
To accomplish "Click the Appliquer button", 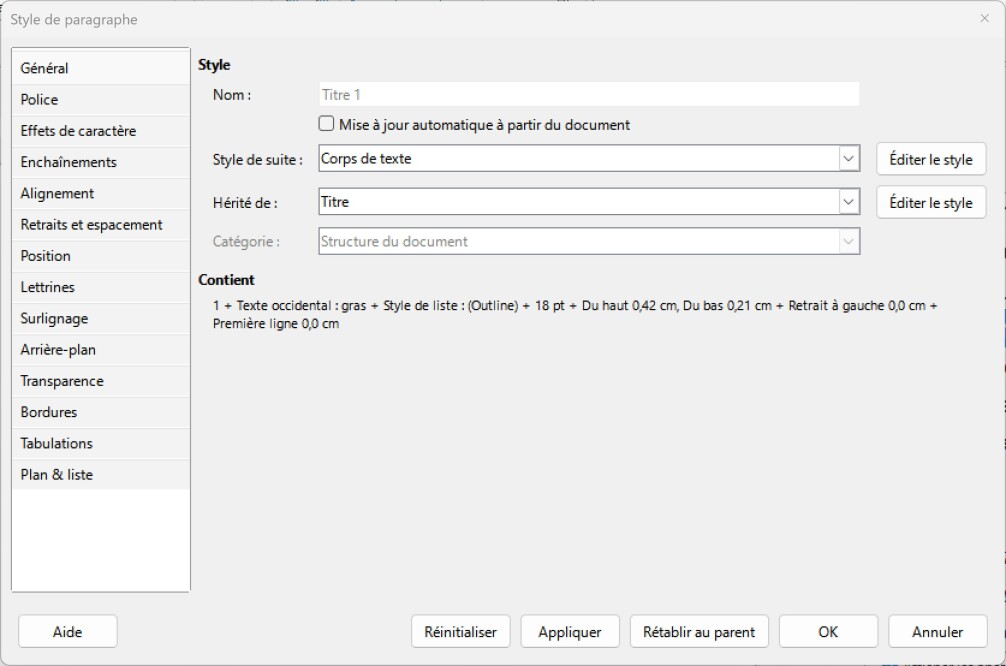I will click(x=569, y=632).
